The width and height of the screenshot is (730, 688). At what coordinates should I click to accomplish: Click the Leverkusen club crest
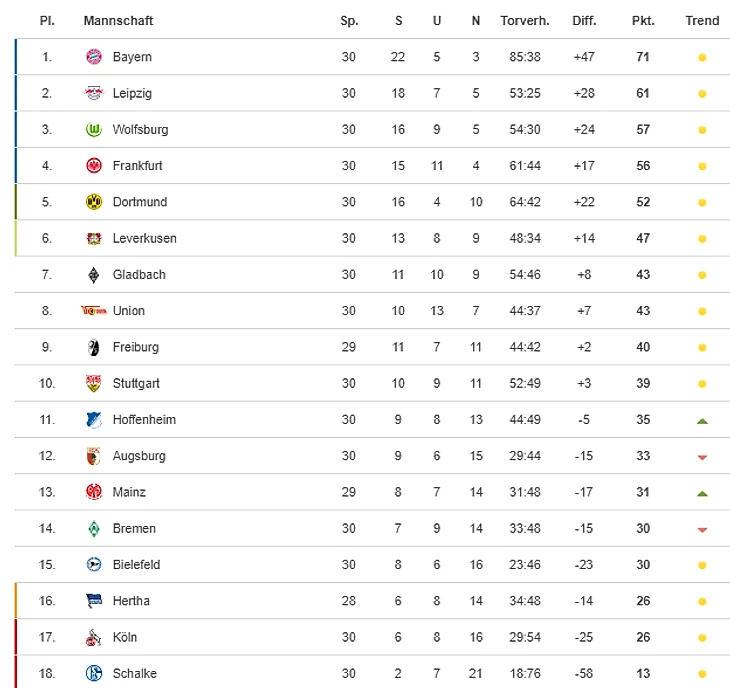pyautogui.click(x=94, y=238)
